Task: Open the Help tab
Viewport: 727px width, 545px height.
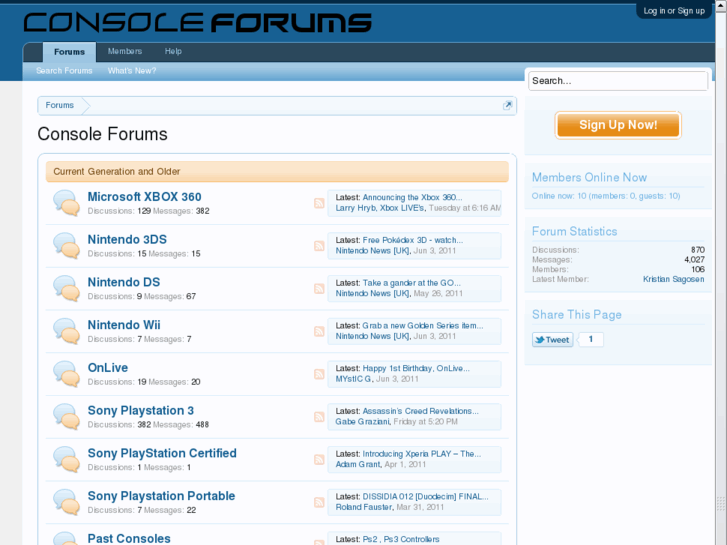Action: 173,51
